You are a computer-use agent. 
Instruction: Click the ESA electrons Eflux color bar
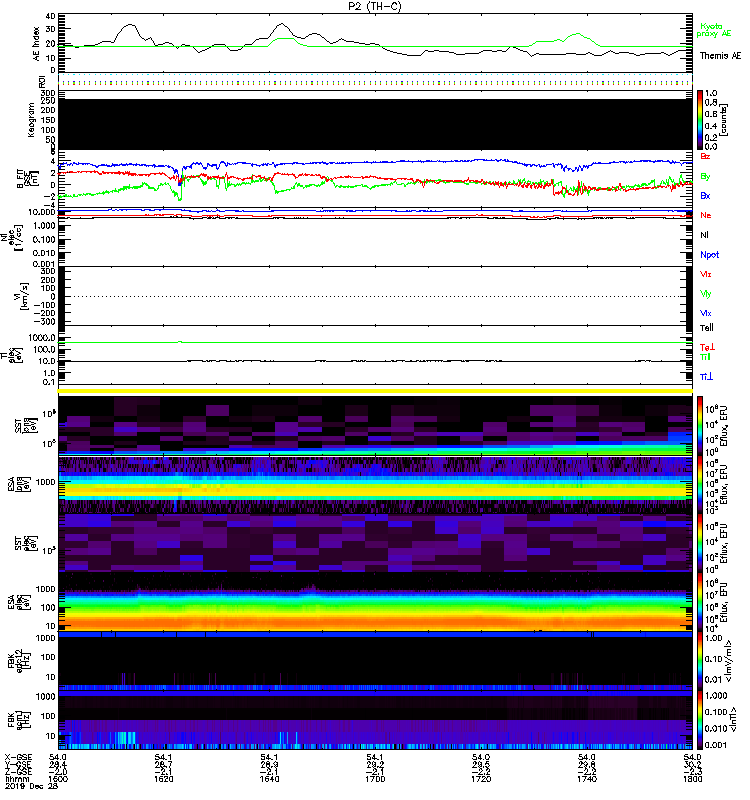700,602
